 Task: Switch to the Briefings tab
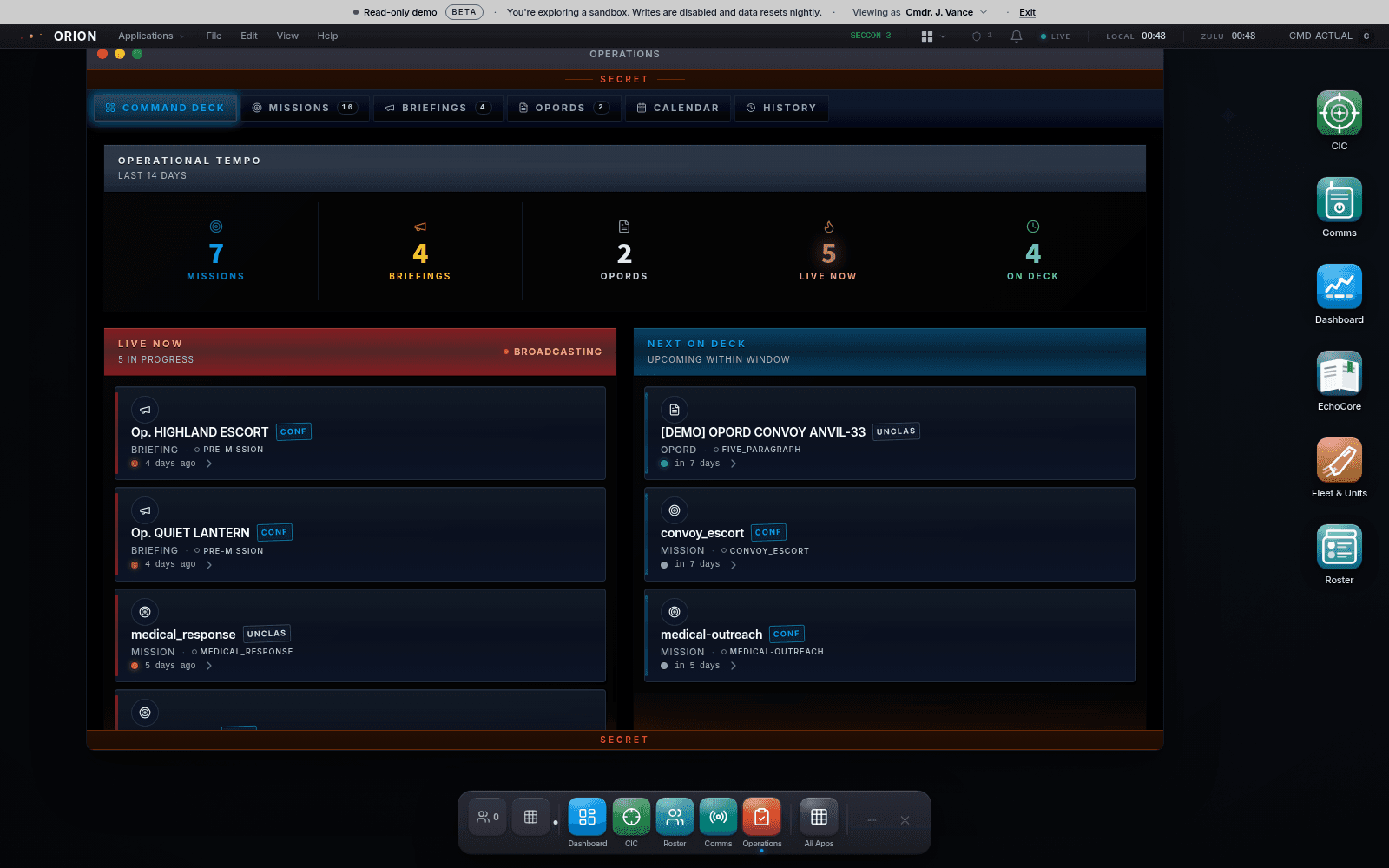coord(438,108)
